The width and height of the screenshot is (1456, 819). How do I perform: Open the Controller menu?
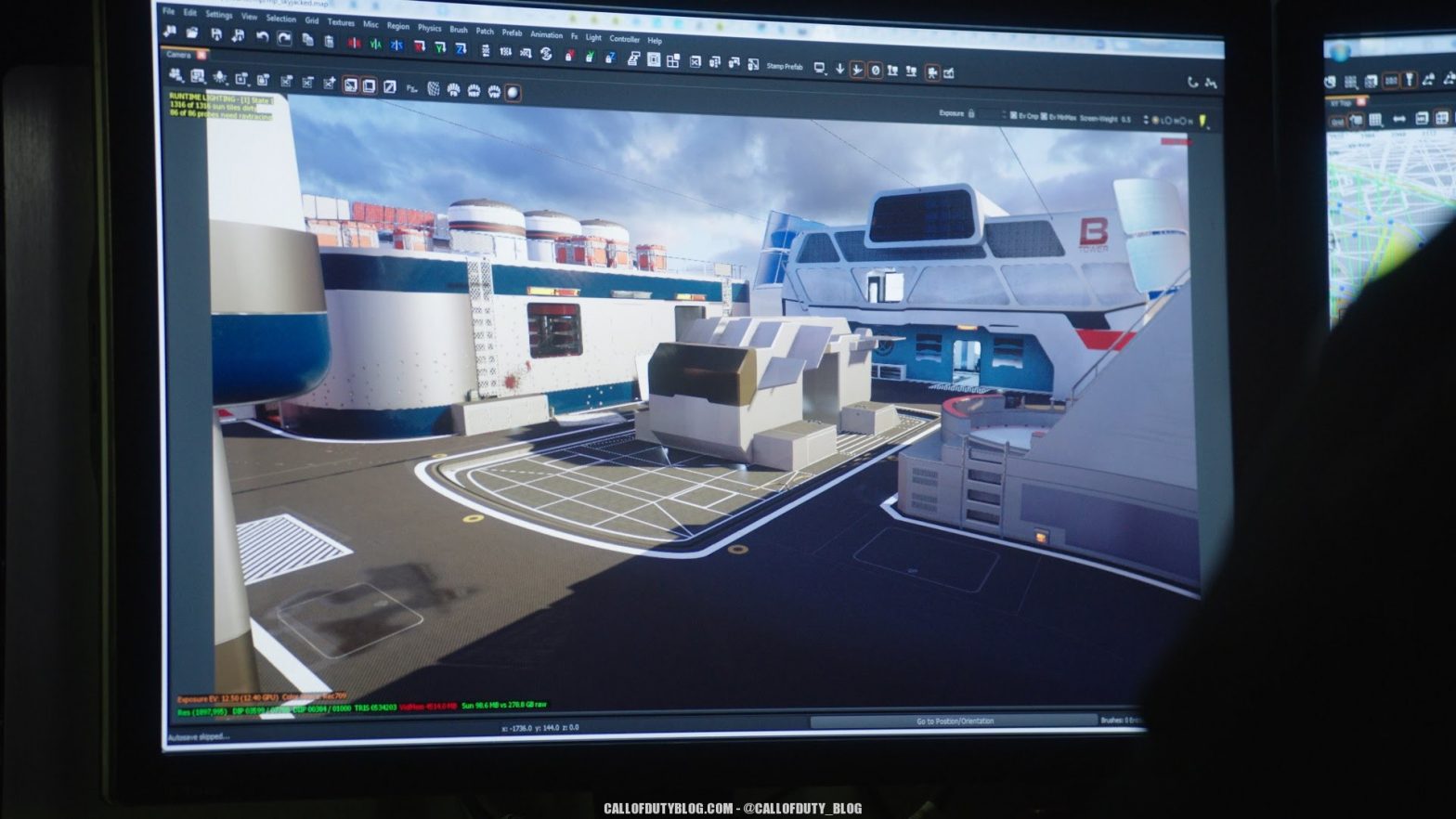click(x=624, y=38)
